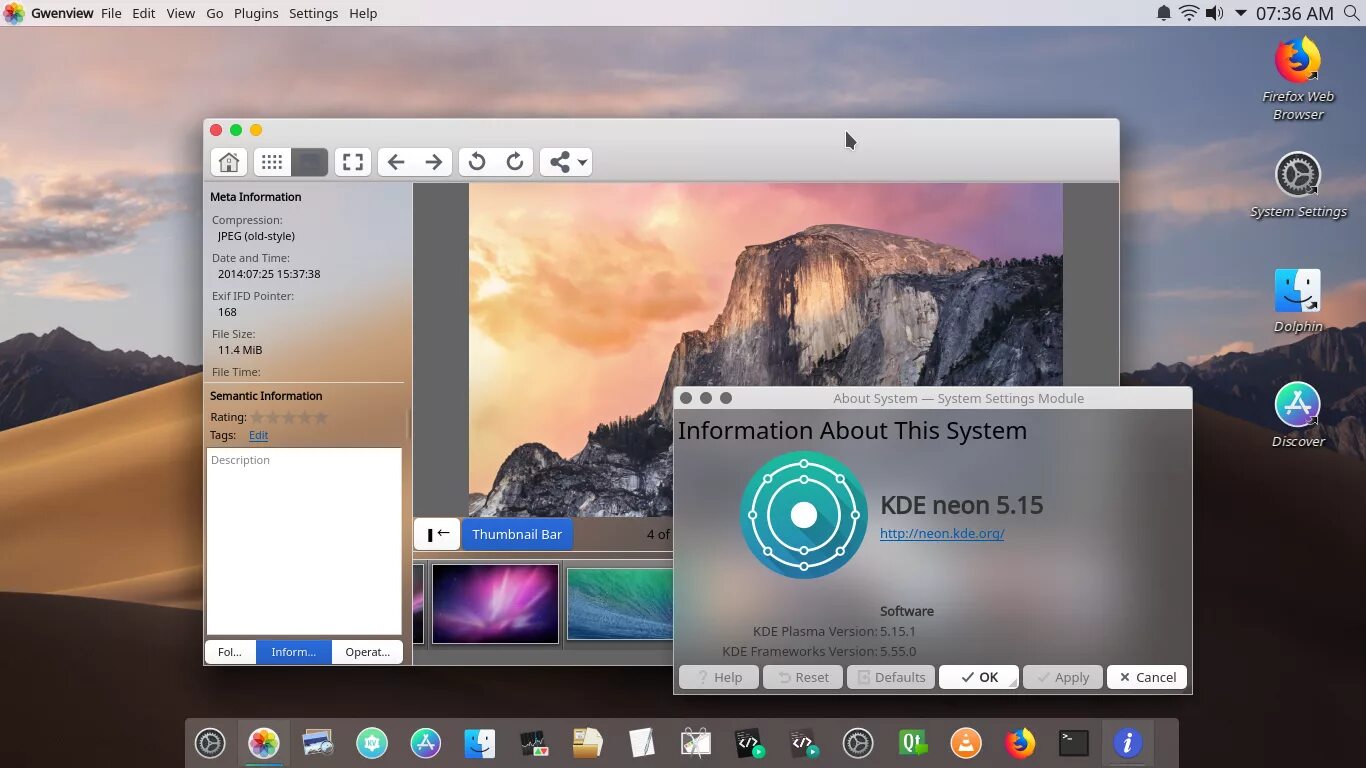
Task: Click the Share icon in Gwenview toolbar
Action: (x=560, y=162)
